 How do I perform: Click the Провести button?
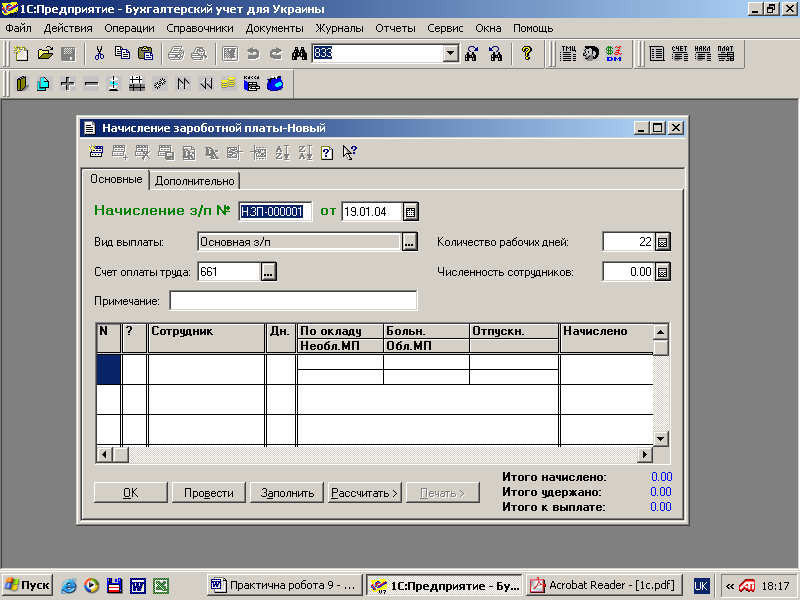[209, 493]
